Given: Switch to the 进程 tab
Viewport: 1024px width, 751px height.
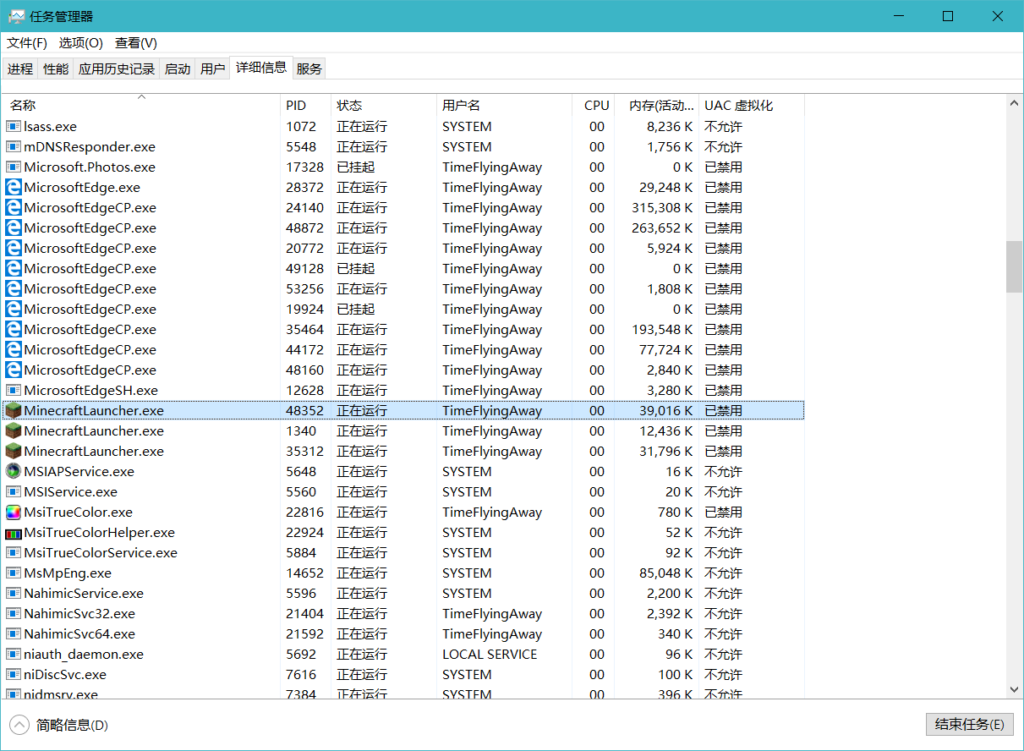Looking at the screenshot, I should [20, 69].
